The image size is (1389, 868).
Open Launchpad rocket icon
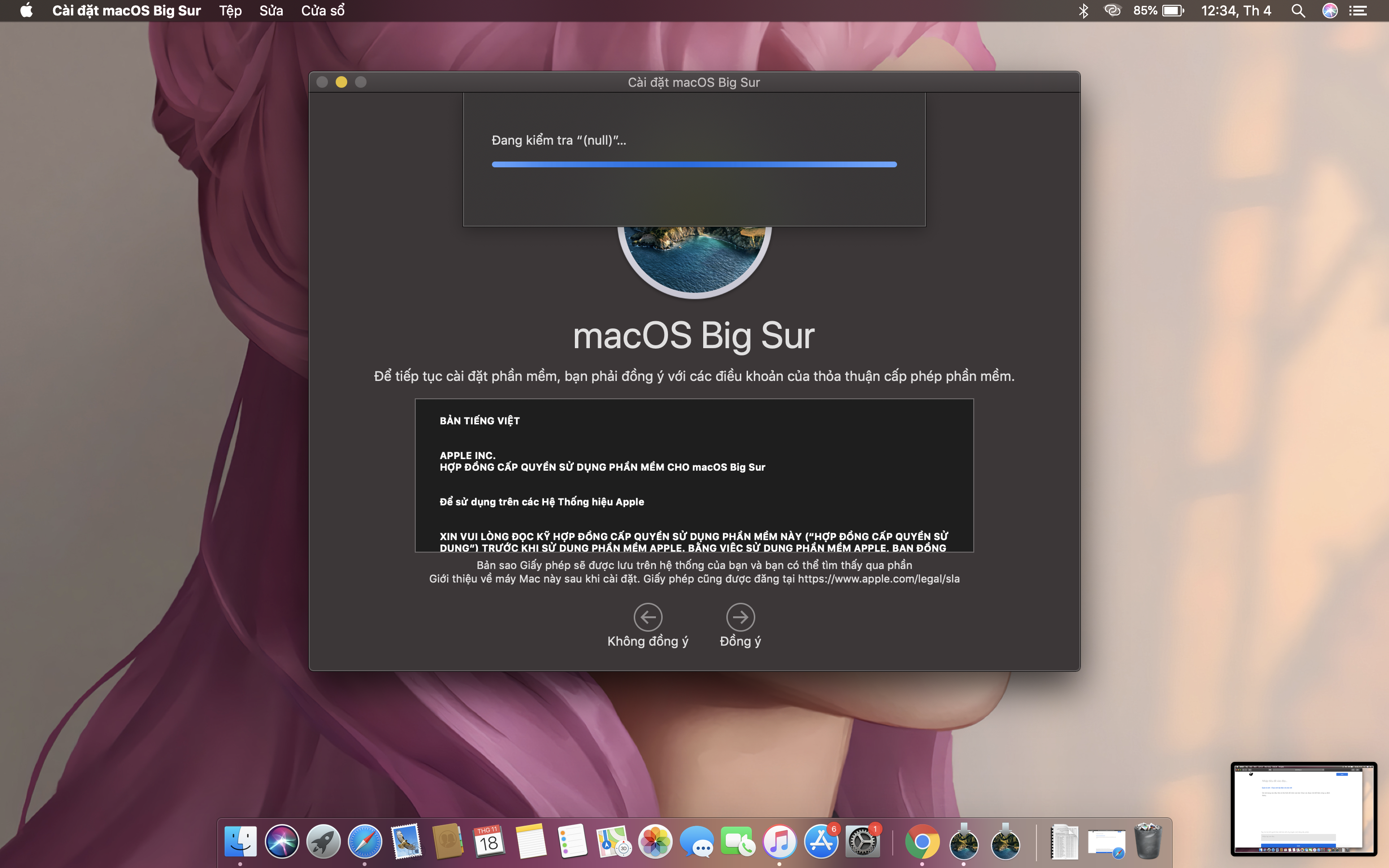point(323,841)
